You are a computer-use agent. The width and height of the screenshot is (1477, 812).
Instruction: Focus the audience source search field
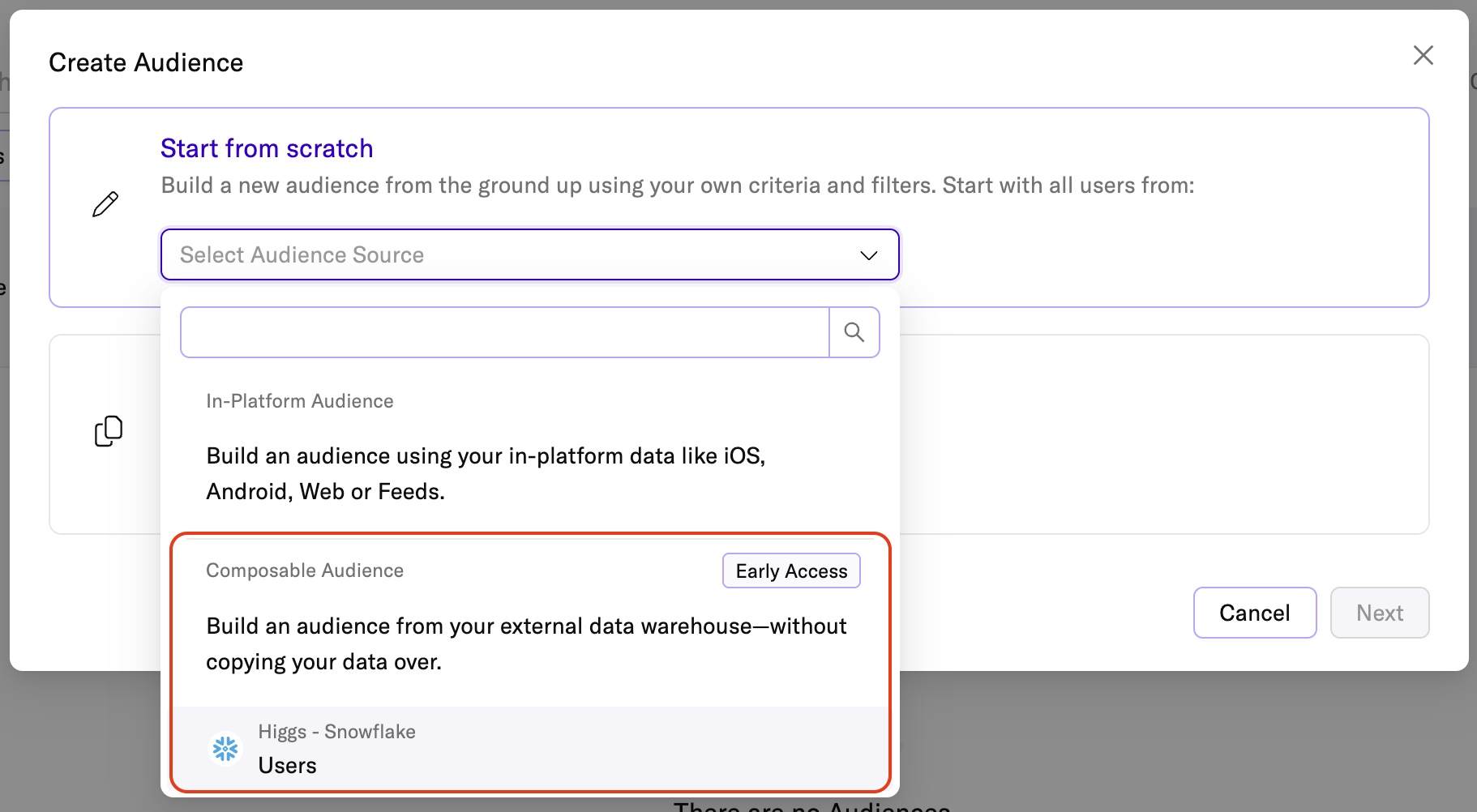(504, 332)
